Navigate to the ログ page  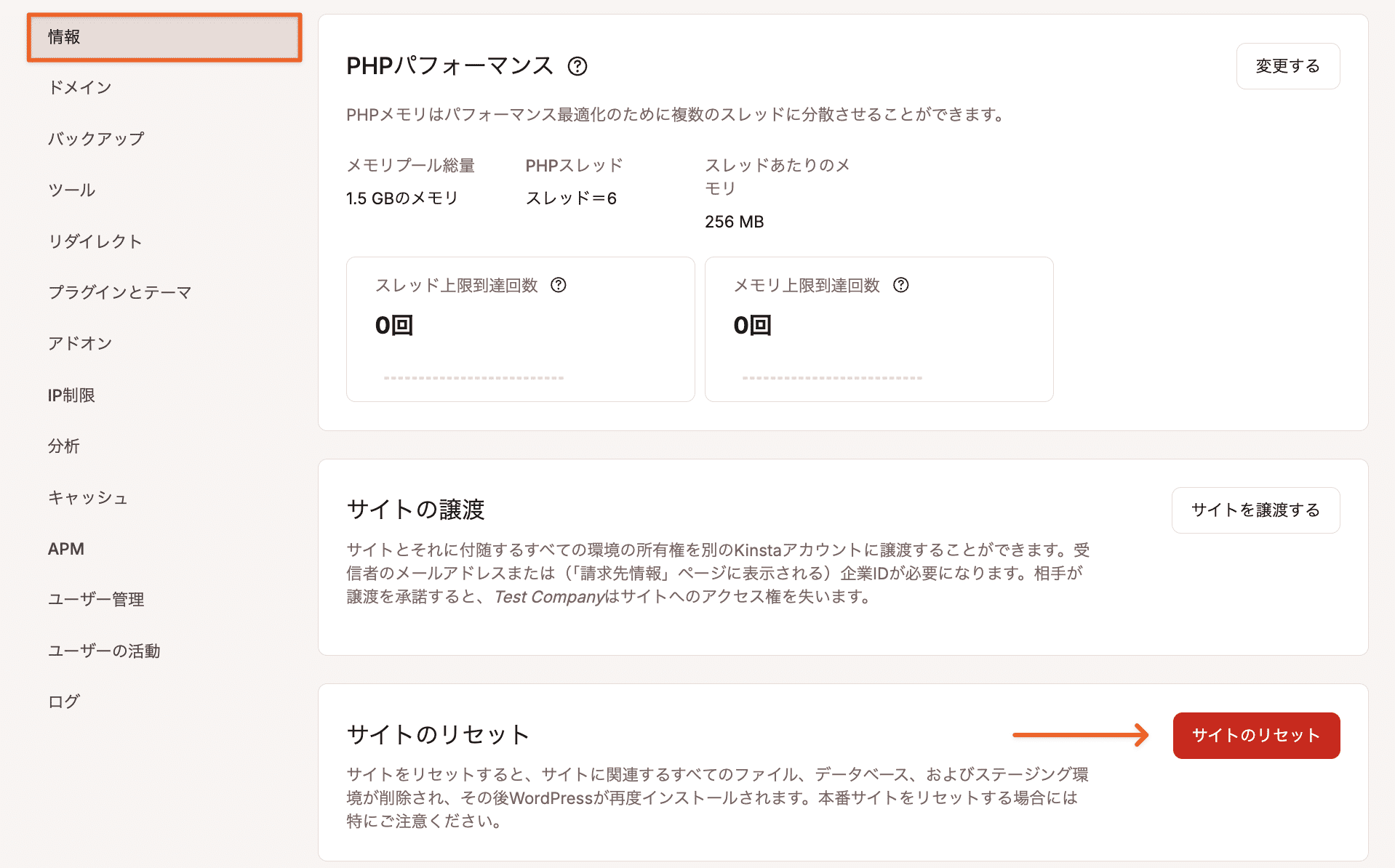[64, 702]
